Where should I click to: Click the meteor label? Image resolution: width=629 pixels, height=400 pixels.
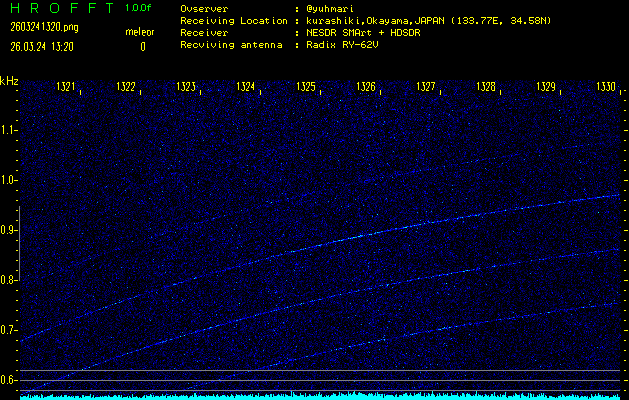pos(139,33)
